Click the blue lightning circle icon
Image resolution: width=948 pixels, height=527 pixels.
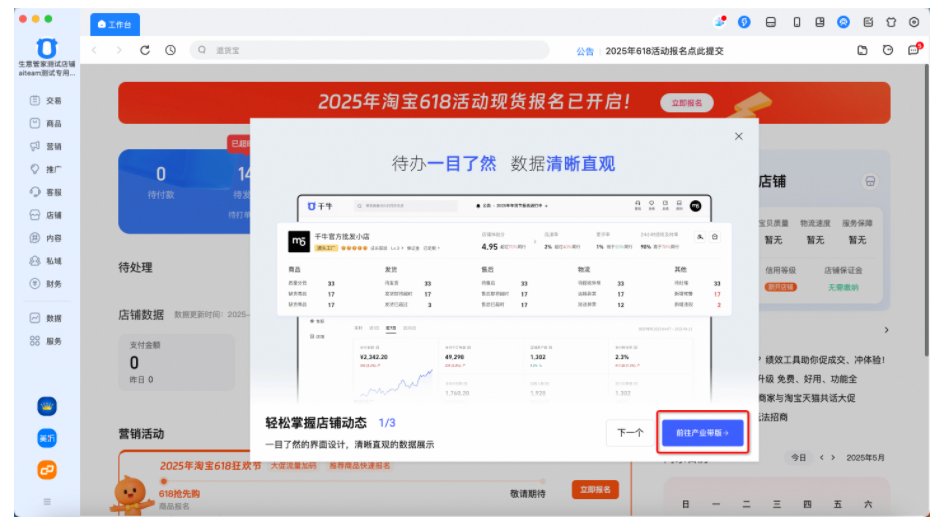[x=744, y=22]
